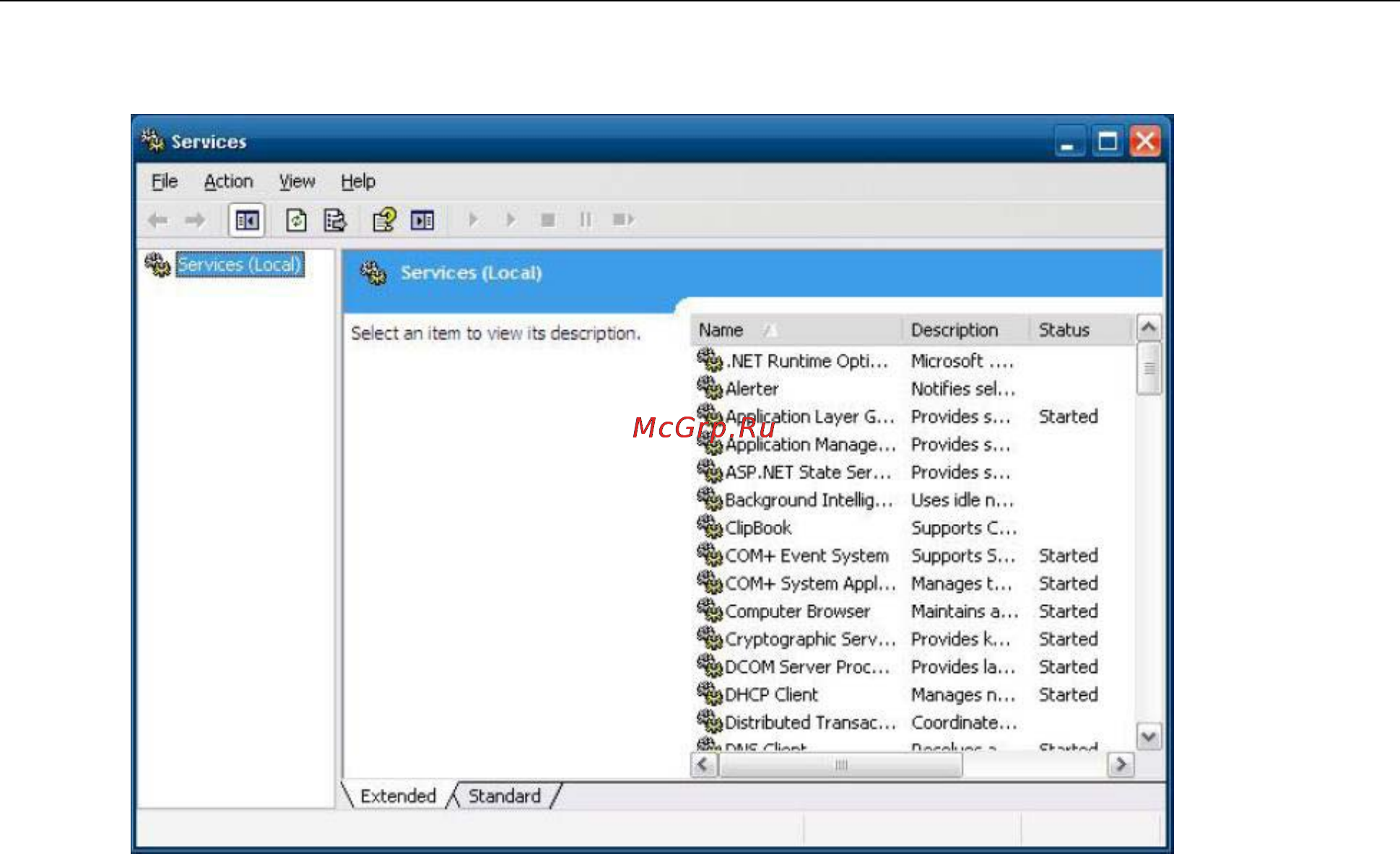Open the View menu
This screenshot has height=854, width=1400.
297,181
